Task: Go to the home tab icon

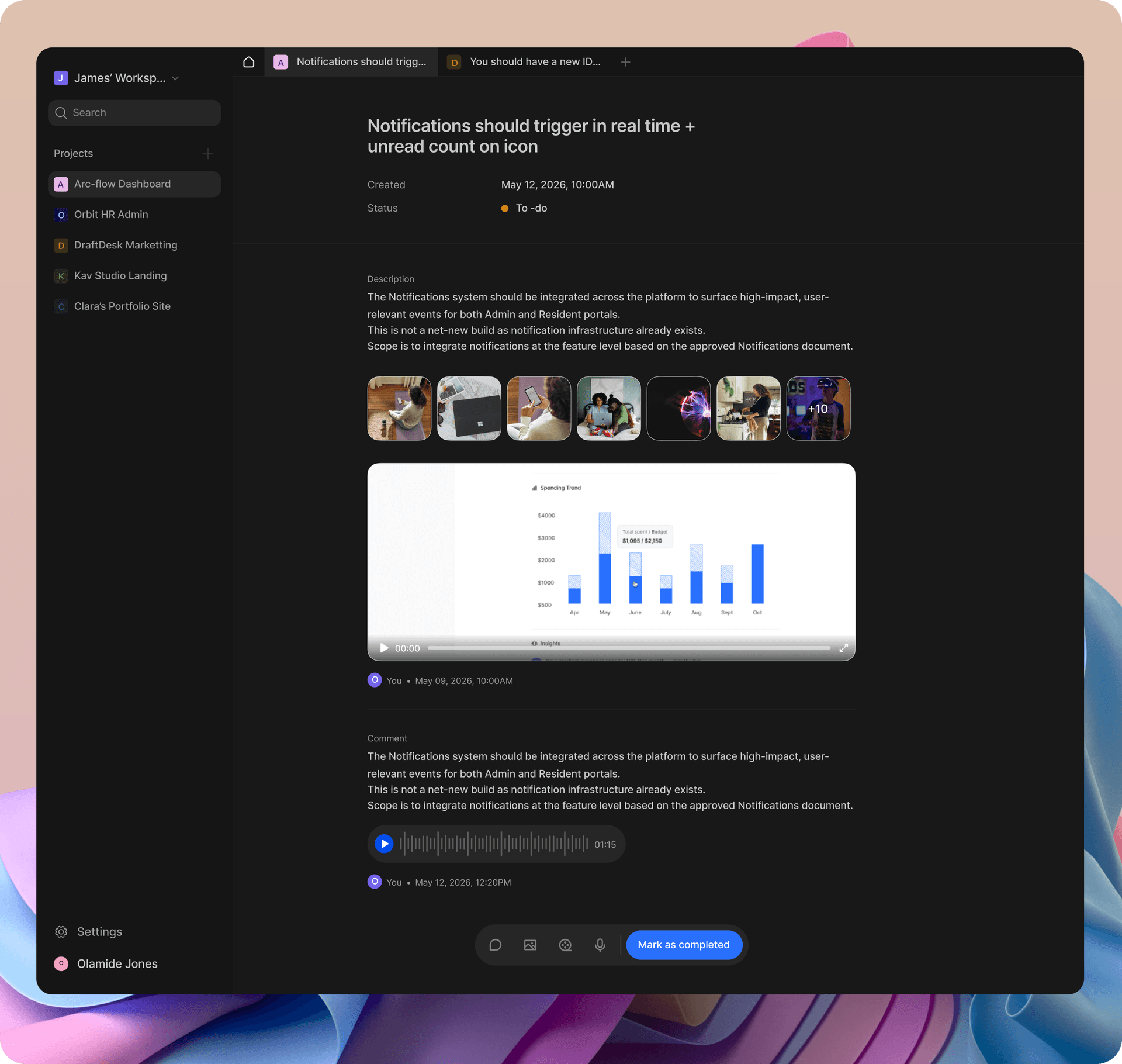Action: pyautogui.click(x=248, y=62)
